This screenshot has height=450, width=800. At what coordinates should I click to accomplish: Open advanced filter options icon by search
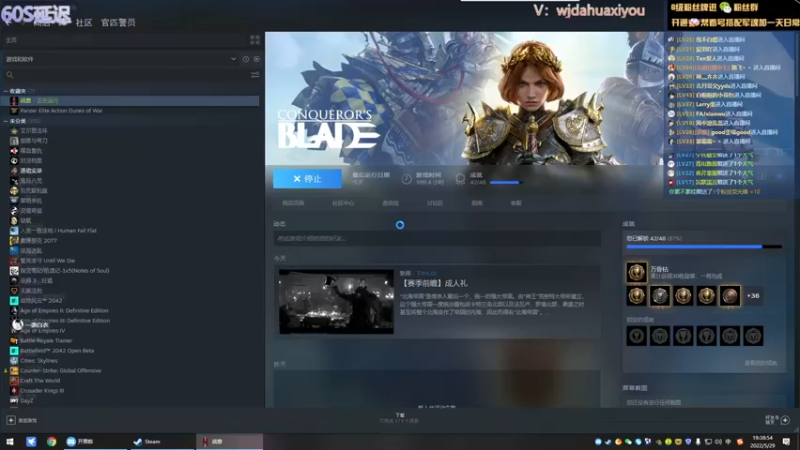click(x=255, y=75)
